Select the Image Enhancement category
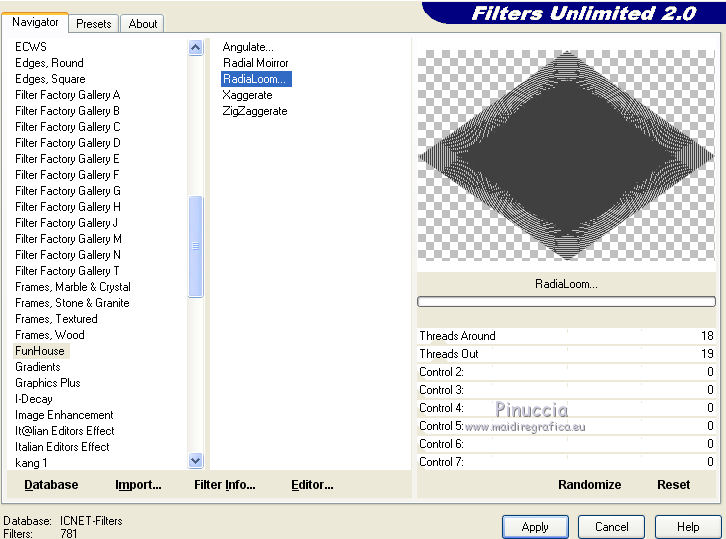The height and width of the screenshot is (539, 726). point(64,415)
